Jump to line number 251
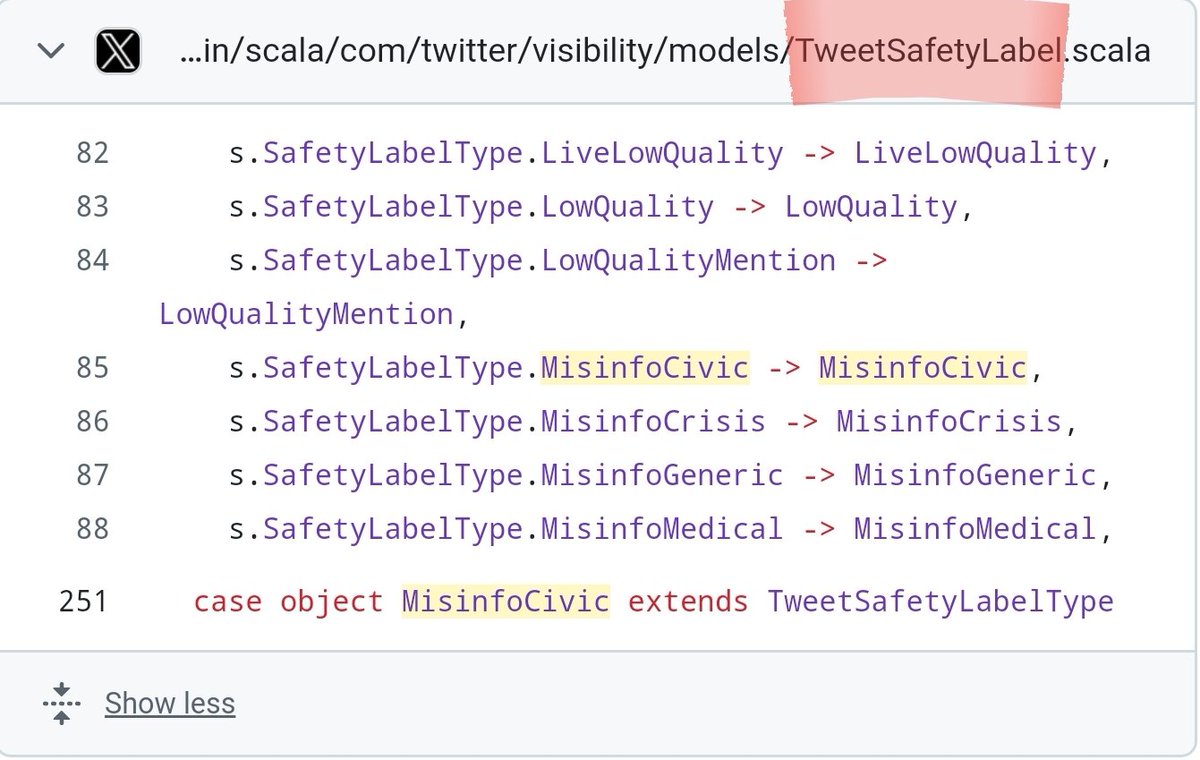Screen dimensions: 1200x760 pos(84,601)
